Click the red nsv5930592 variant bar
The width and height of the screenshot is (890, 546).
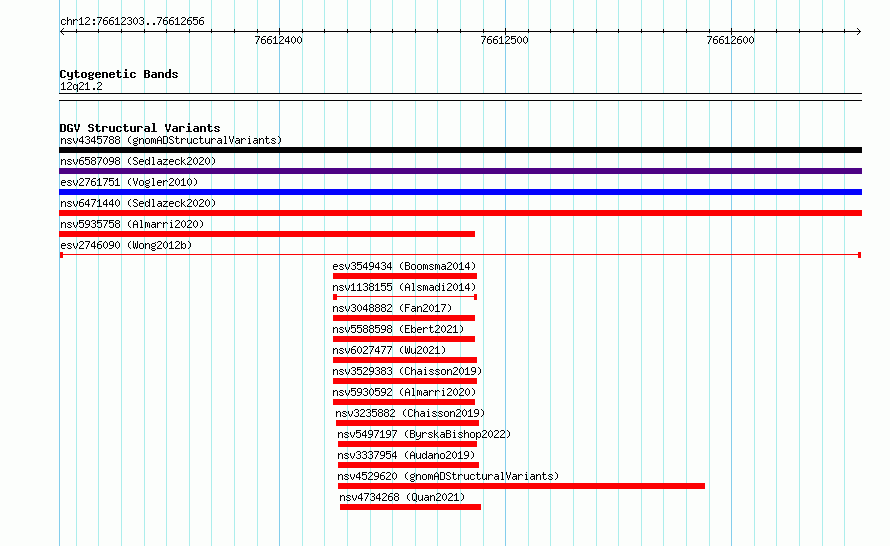pos(404,402)
